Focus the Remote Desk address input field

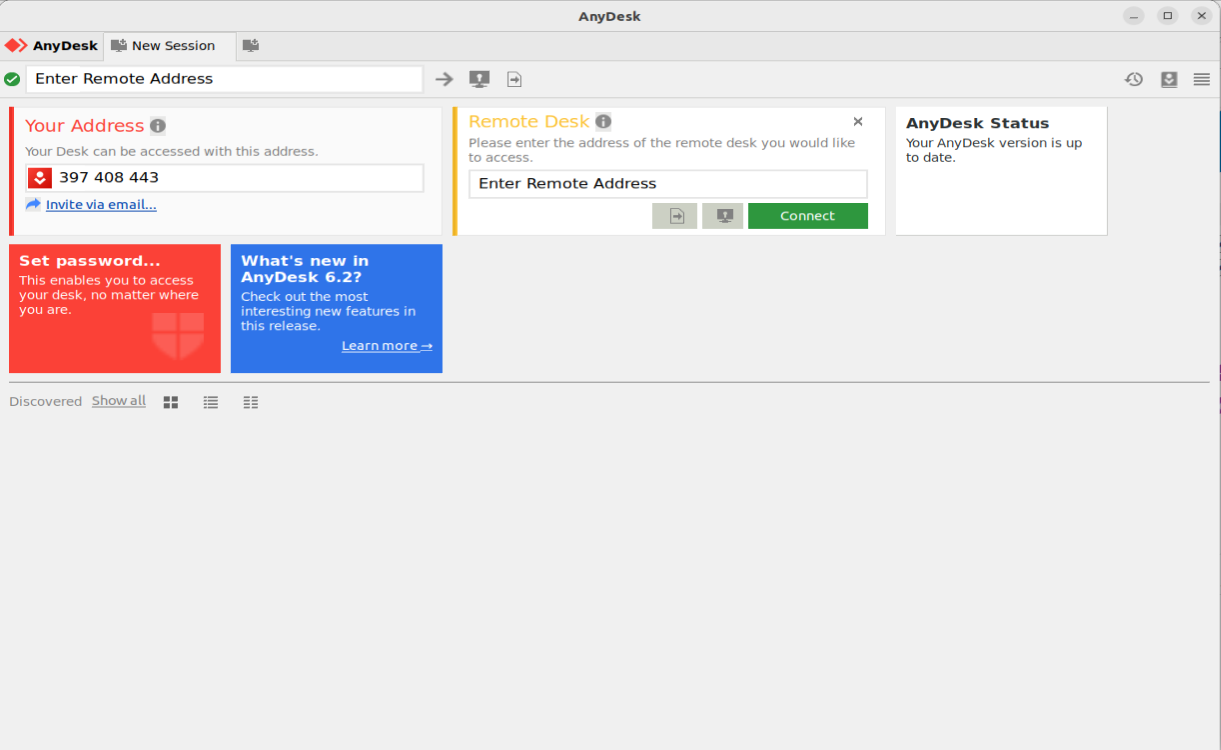668,184
